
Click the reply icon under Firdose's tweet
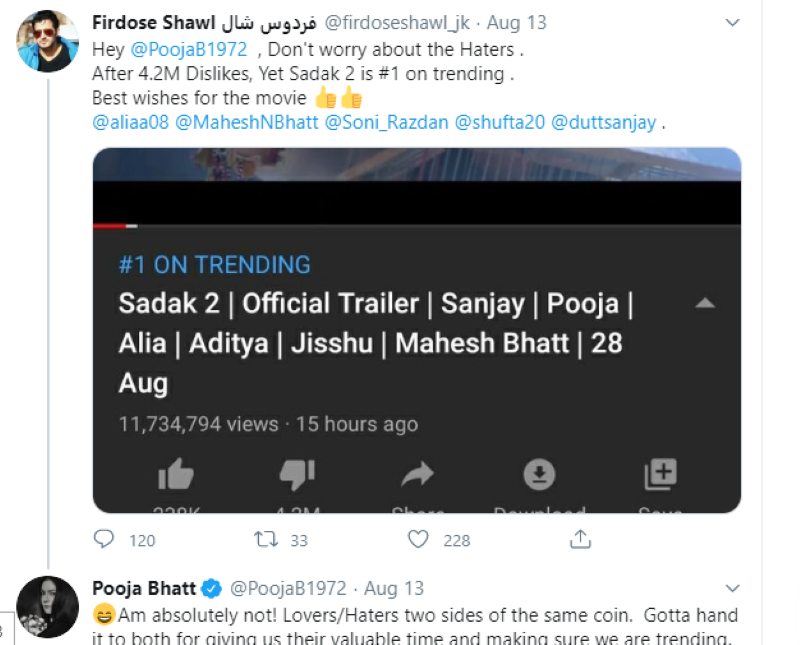point(104,539)
